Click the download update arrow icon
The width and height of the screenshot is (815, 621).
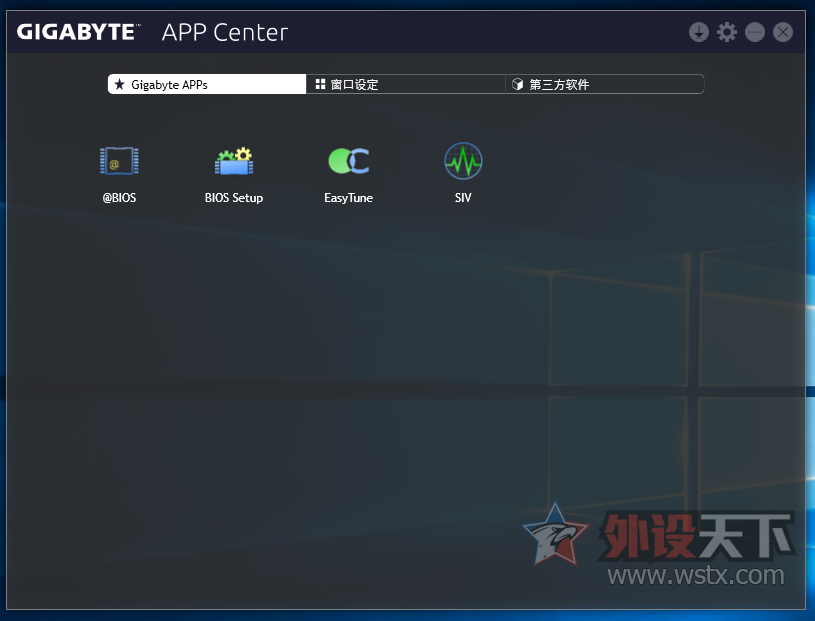699,32
